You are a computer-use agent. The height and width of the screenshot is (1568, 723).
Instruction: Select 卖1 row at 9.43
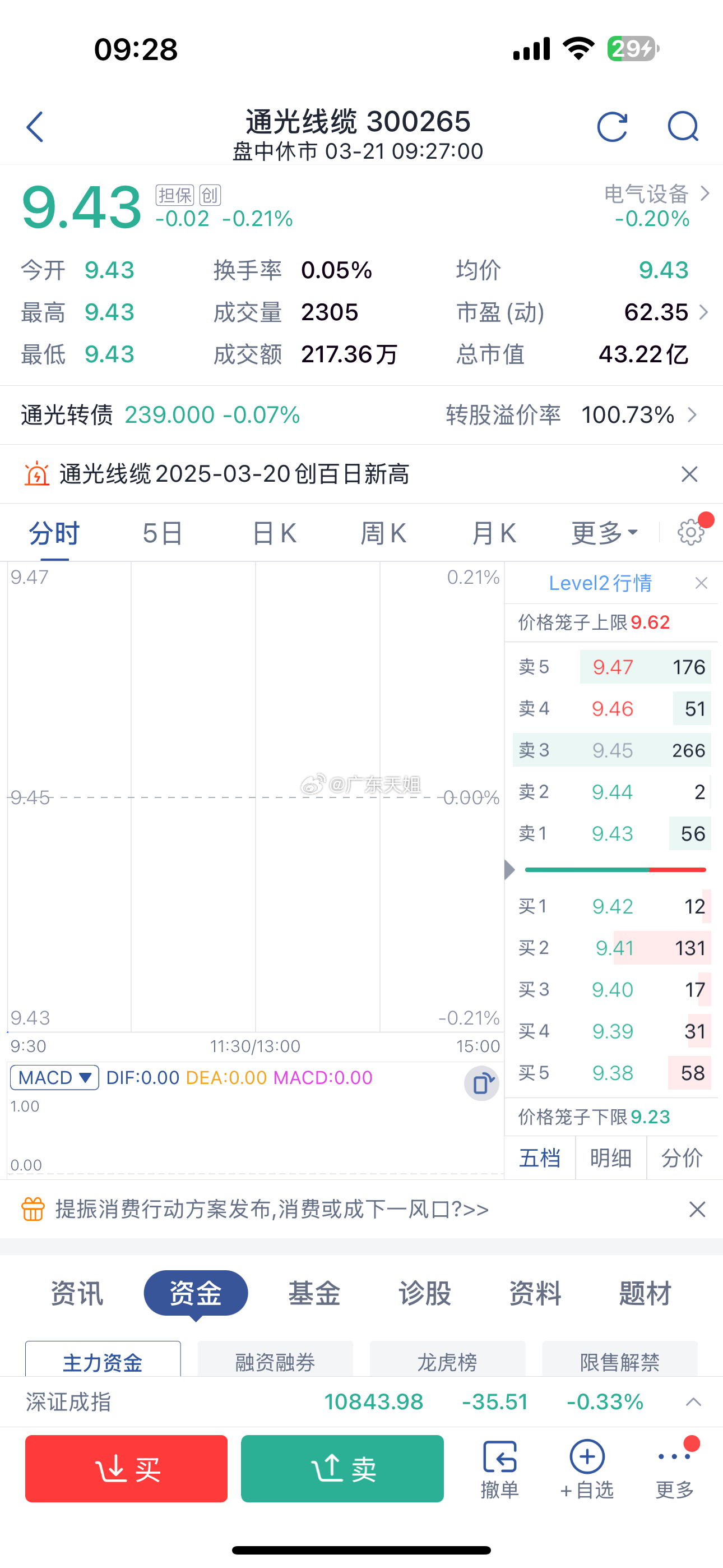611,833
